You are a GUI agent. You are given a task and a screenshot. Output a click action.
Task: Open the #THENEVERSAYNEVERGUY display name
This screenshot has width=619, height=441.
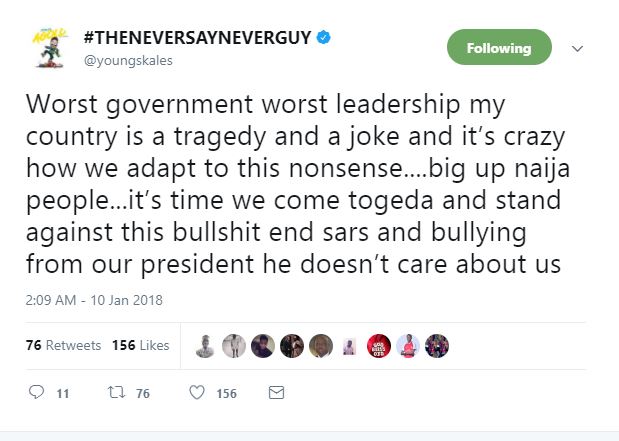coord(199,39)
